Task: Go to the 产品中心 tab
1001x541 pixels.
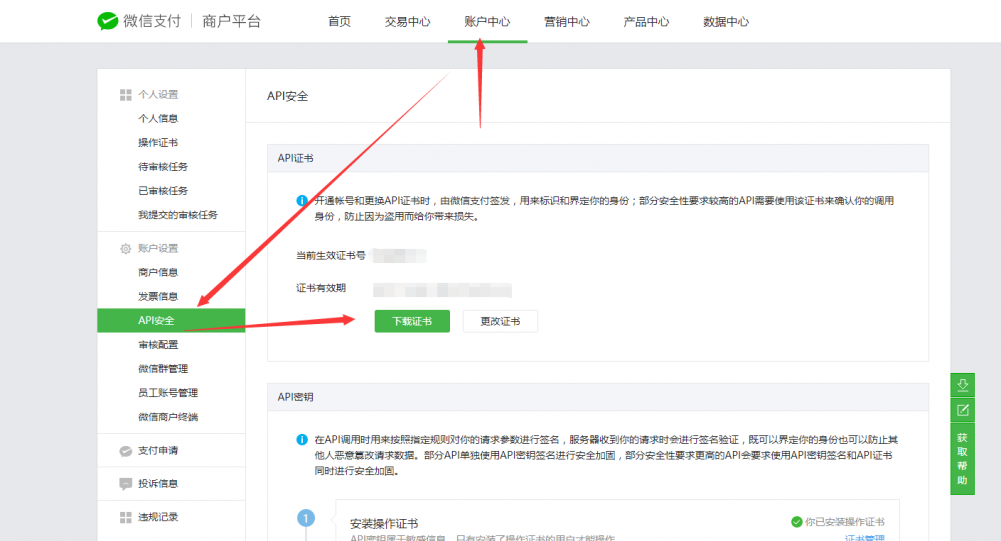Action: click(646, 21)
